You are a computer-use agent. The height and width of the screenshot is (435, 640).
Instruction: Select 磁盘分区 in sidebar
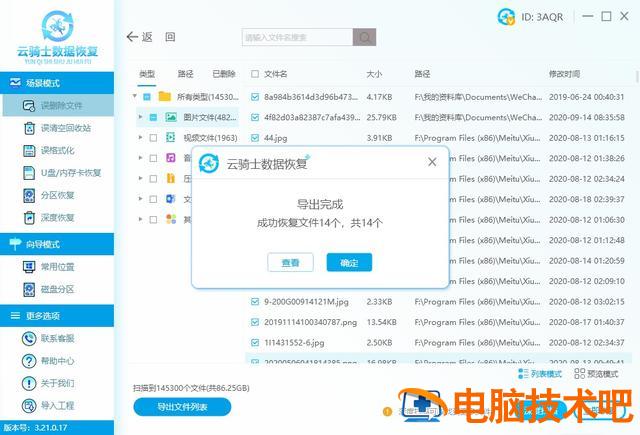pyautogui.click(x=49, y=289)
